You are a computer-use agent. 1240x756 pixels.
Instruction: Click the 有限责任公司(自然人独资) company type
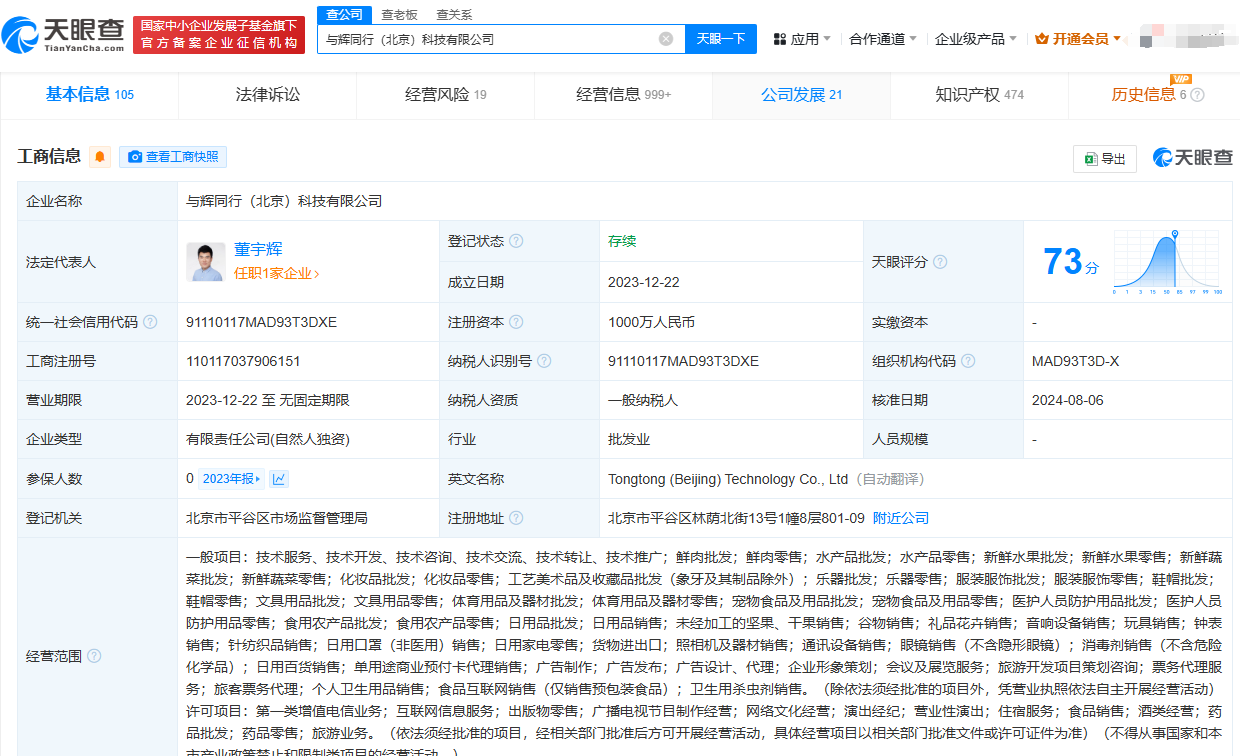pyautogui.click(x=268, y=439)
